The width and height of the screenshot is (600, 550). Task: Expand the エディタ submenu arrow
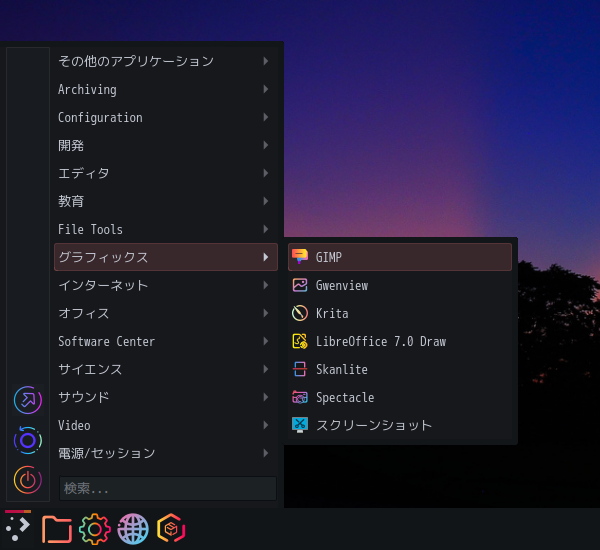pos(266,173)
